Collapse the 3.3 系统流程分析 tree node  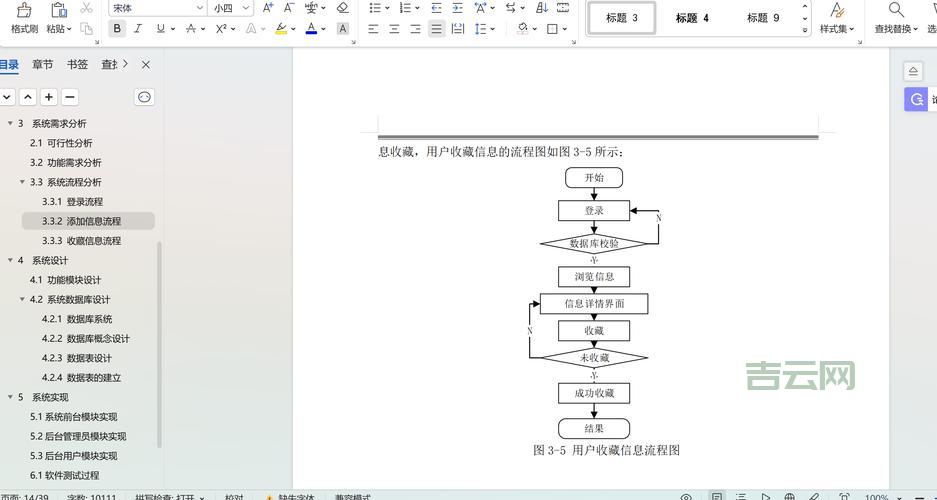coord(22,182)
